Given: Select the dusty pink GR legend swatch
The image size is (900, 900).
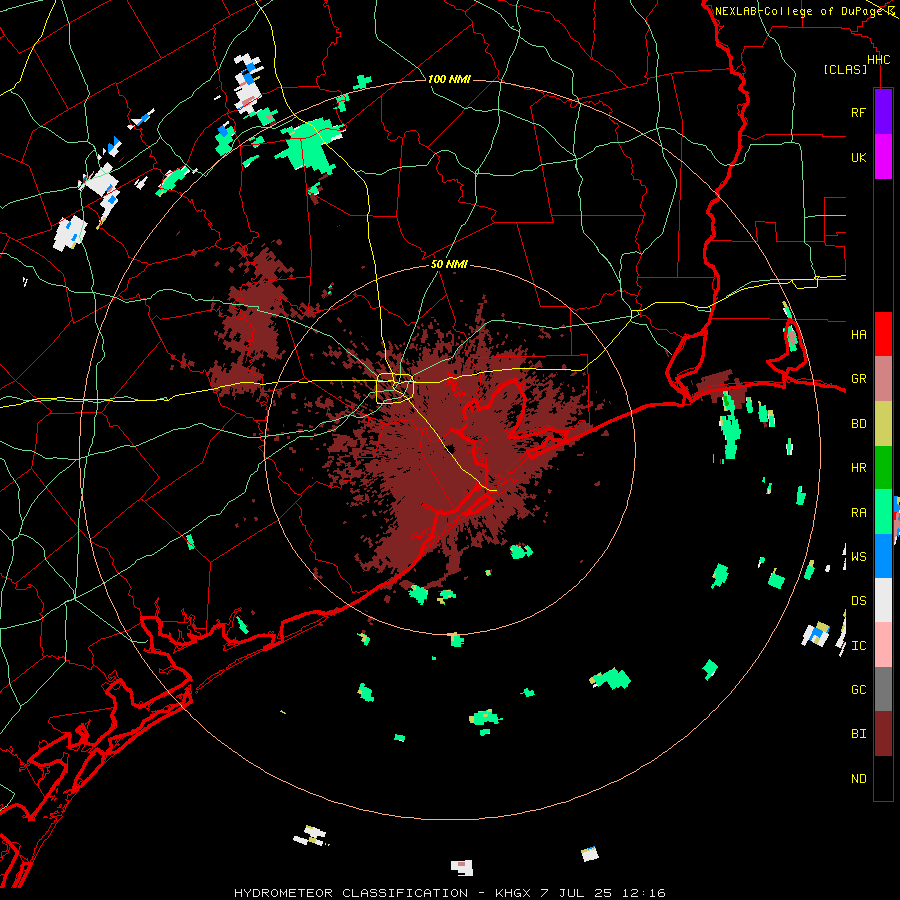Looking at the screenshot, I should tap(883, 379).
